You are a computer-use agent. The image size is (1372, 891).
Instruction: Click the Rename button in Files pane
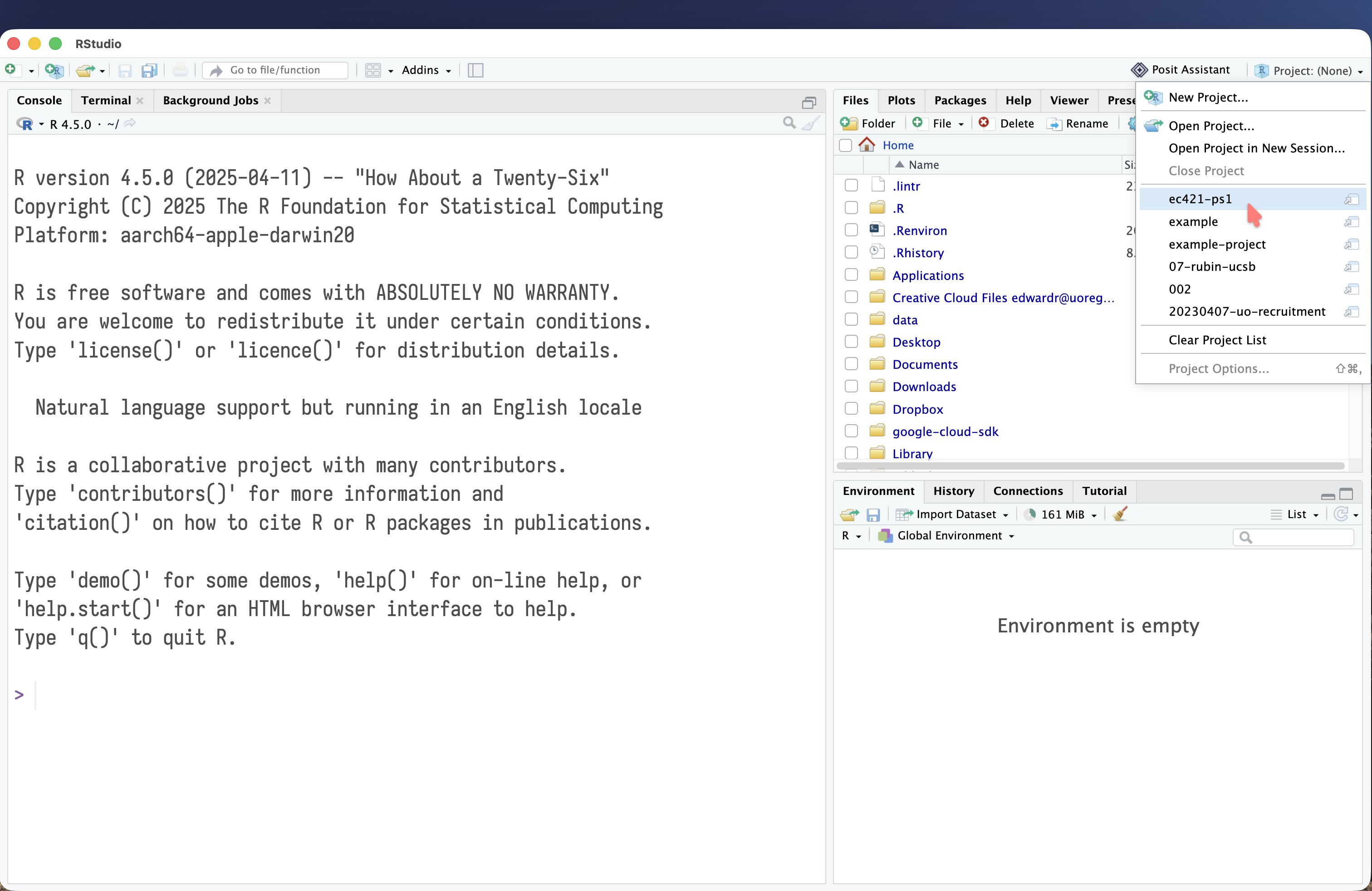coord(1078,123)
